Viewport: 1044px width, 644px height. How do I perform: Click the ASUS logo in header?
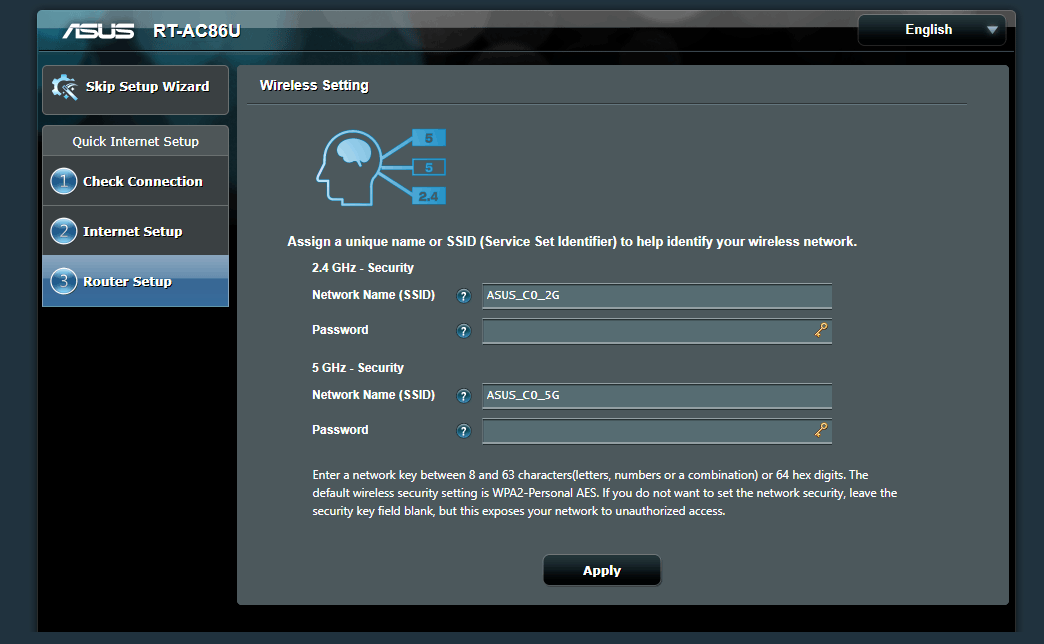click(99, 31)
